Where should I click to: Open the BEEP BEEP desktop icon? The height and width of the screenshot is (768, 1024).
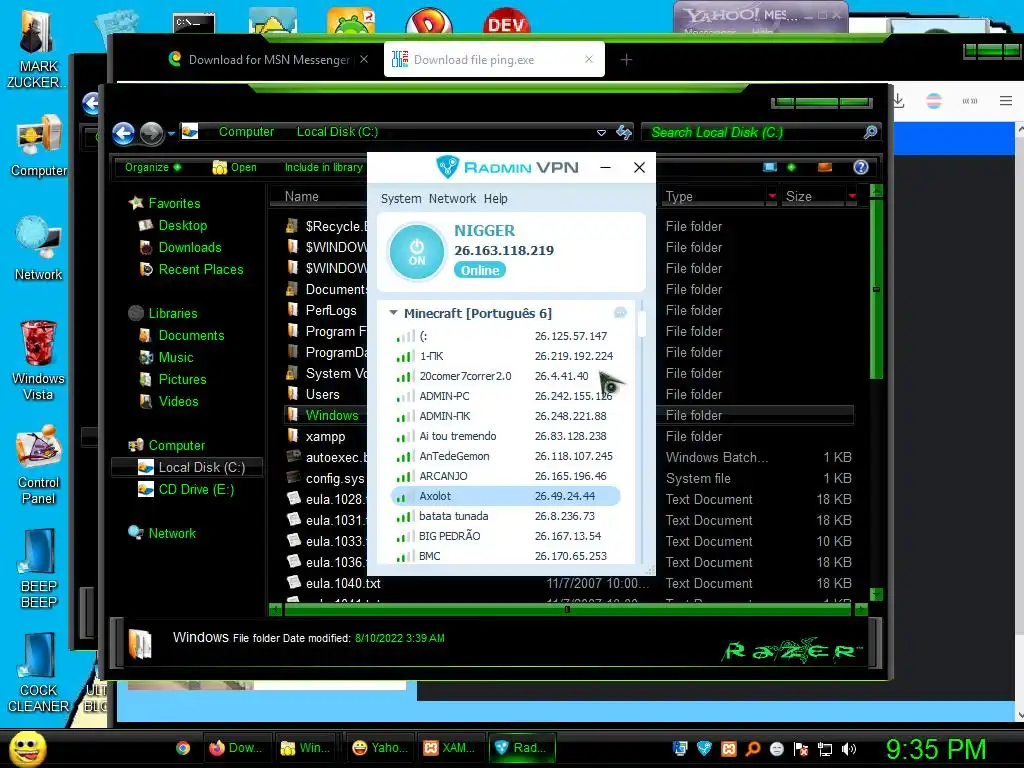click(x=39, y=568)
